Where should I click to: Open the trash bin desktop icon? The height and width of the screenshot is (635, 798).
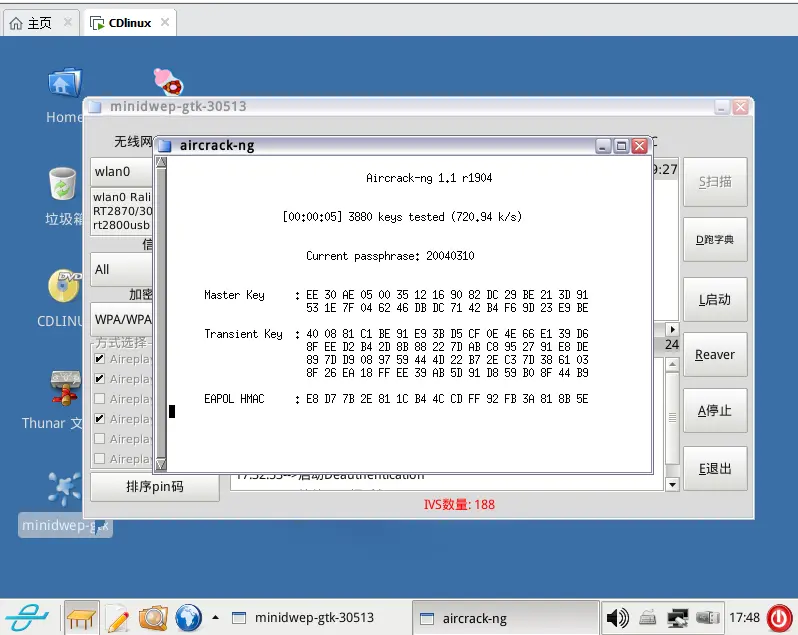point(63,184)
